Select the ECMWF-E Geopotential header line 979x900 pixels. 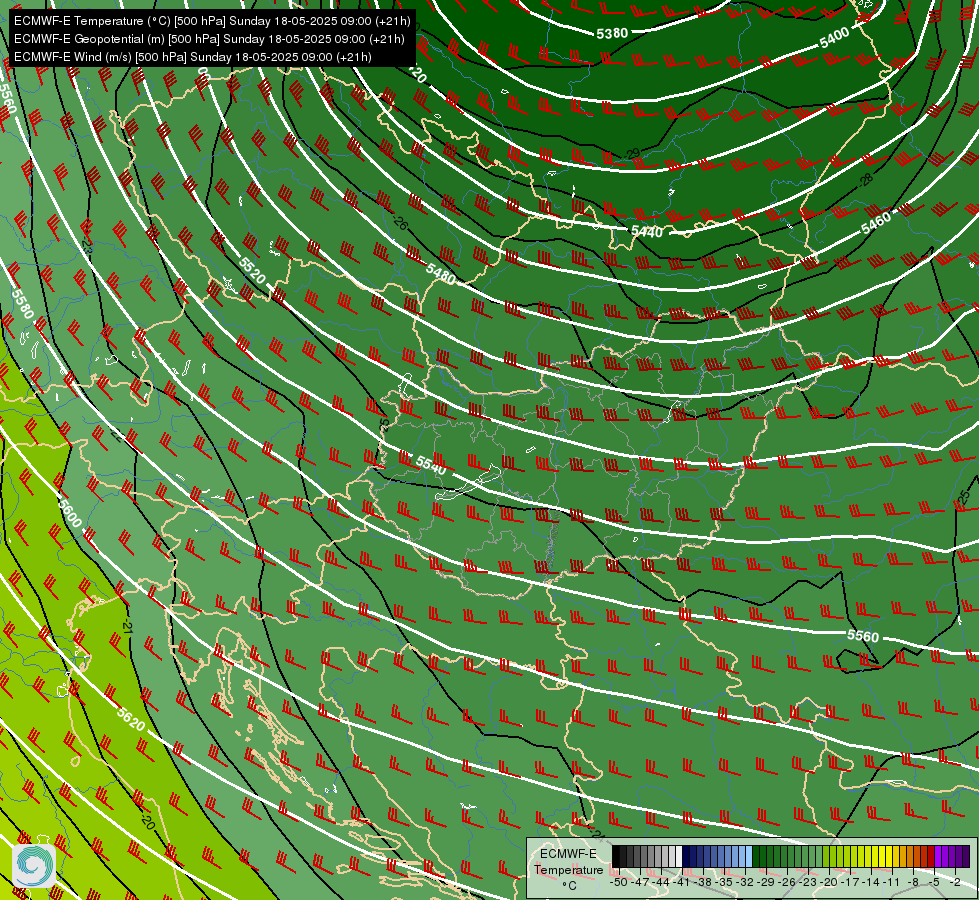point(209,39)
